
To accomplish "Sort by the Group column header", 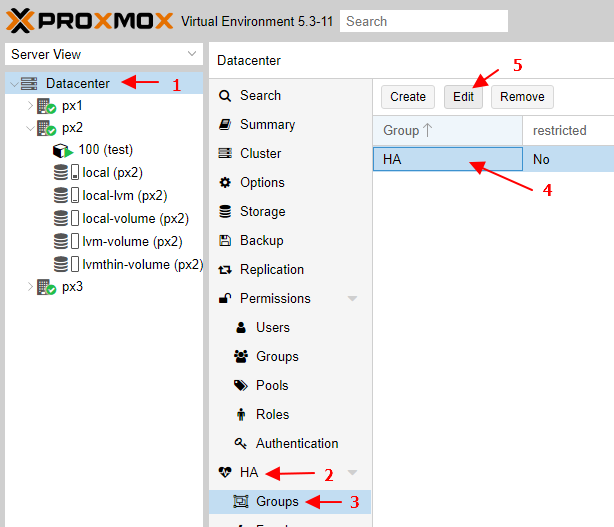I will coord(447,131).
